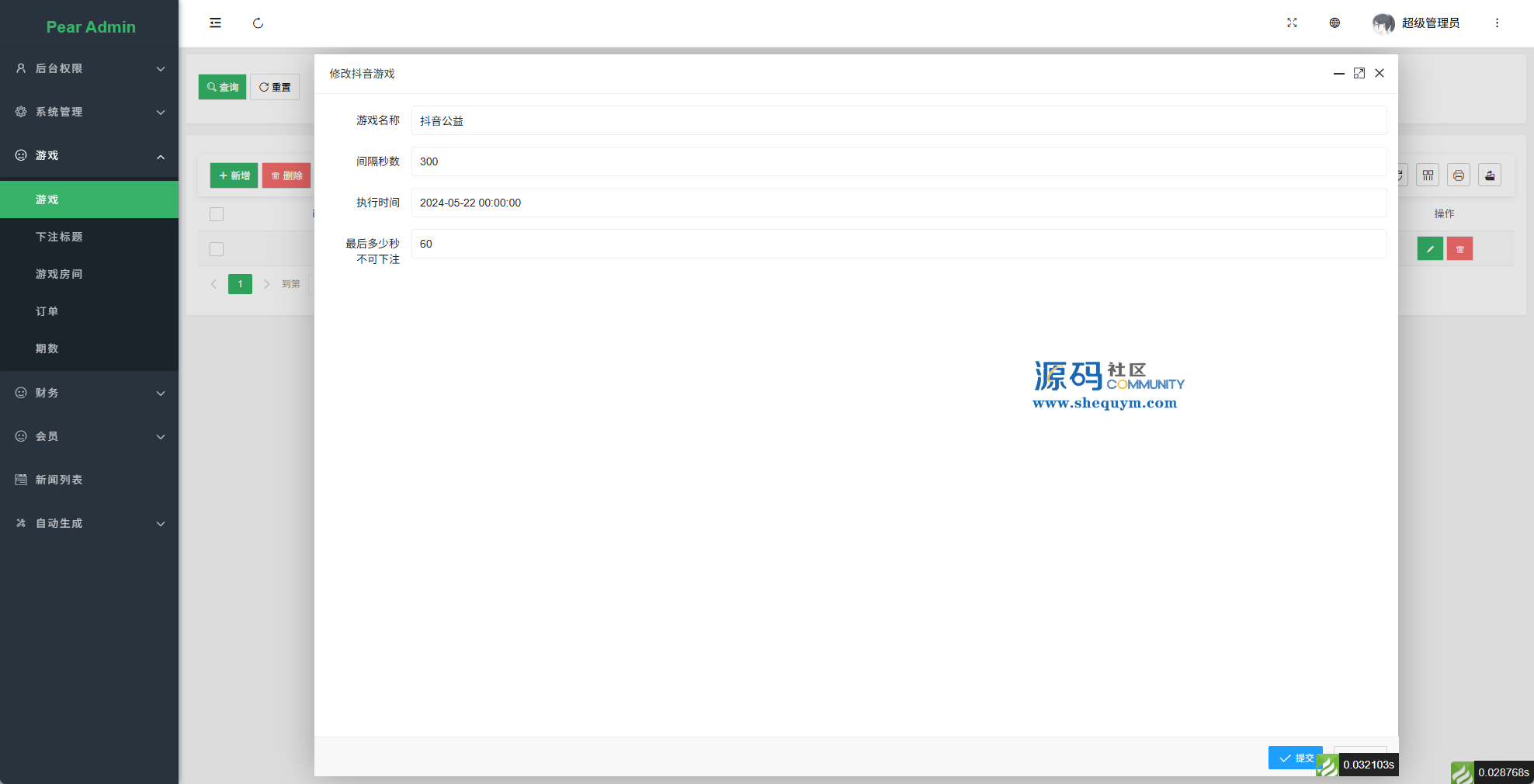1534x784 pixels.
Task: Expand the 后台权限 sidebar menu
Action: point(89,68)
